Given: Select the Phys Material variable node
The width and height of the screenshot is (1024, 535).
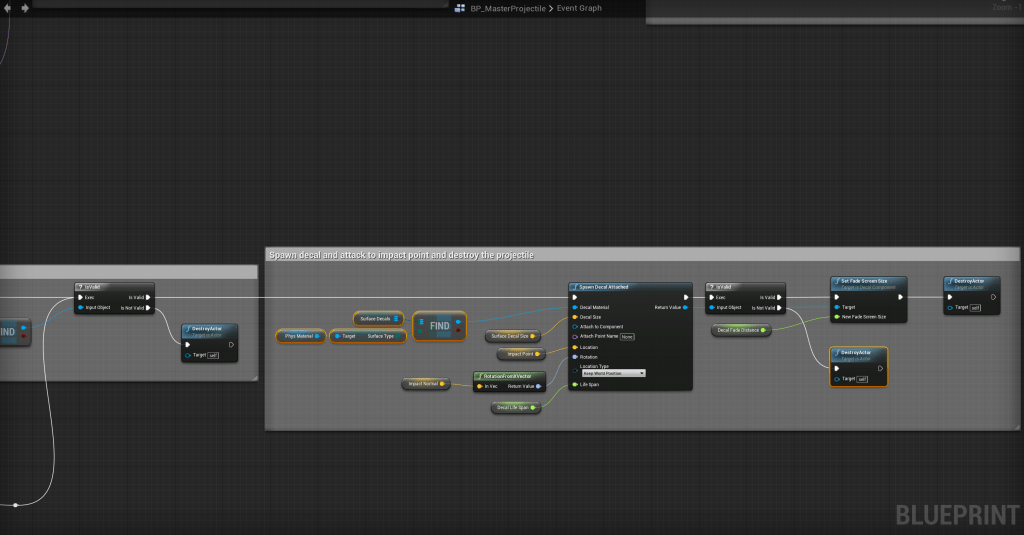Looking at the screenshot, I should [x=300, y=336].
